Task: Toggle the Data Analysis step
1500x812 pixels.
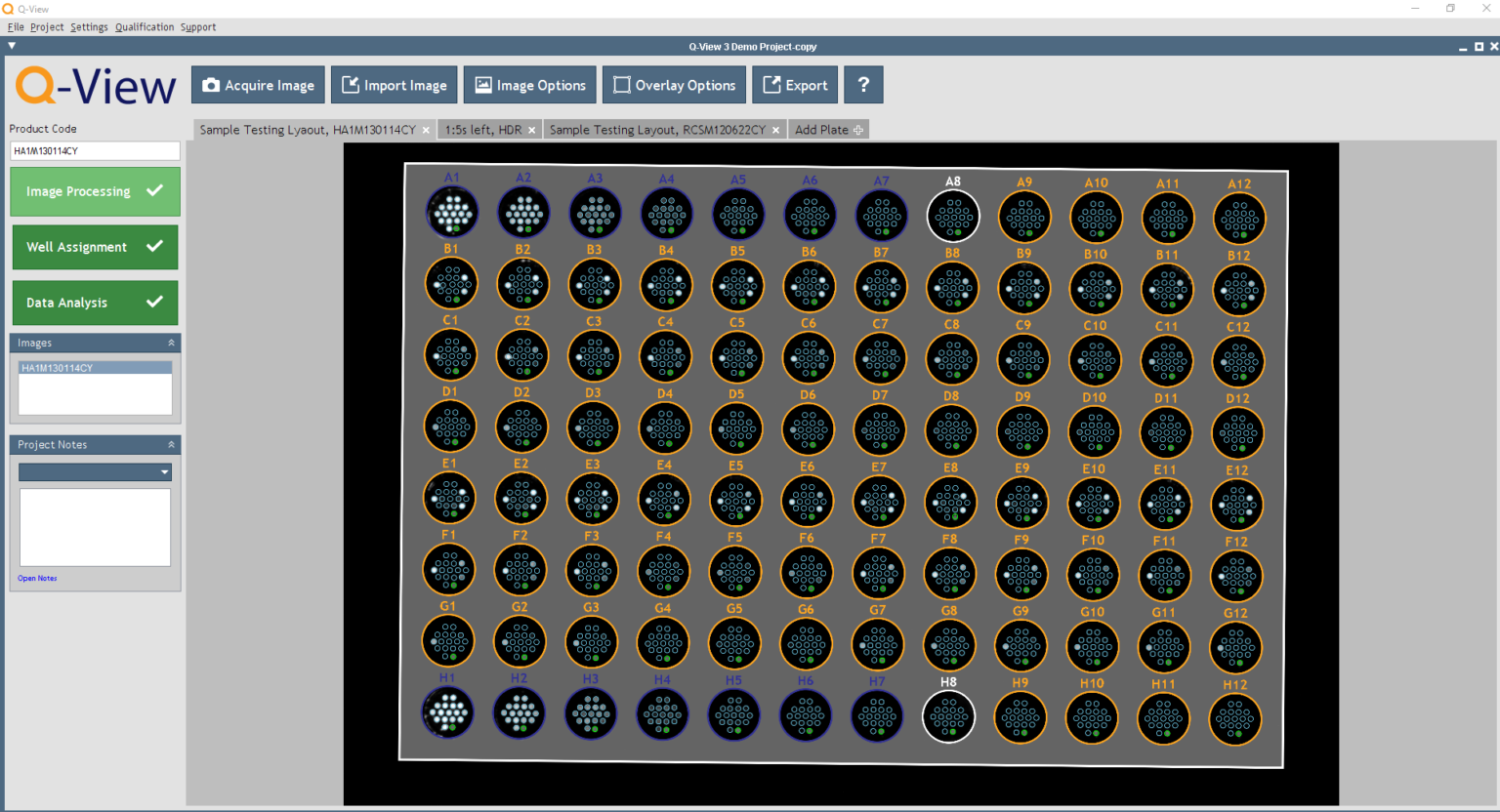Action: click(x=95, y=303)
